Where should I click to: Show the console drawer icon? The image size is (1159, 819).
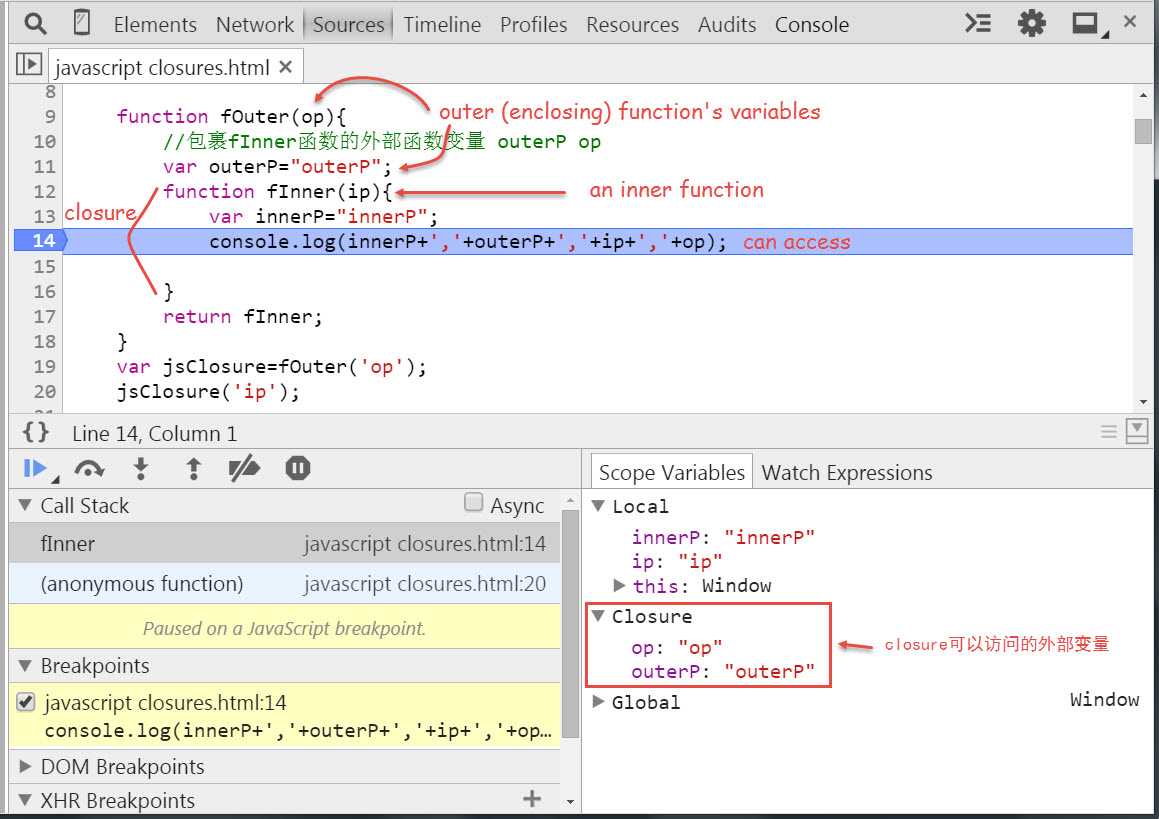pyautogui.click(x=977, y=24)
